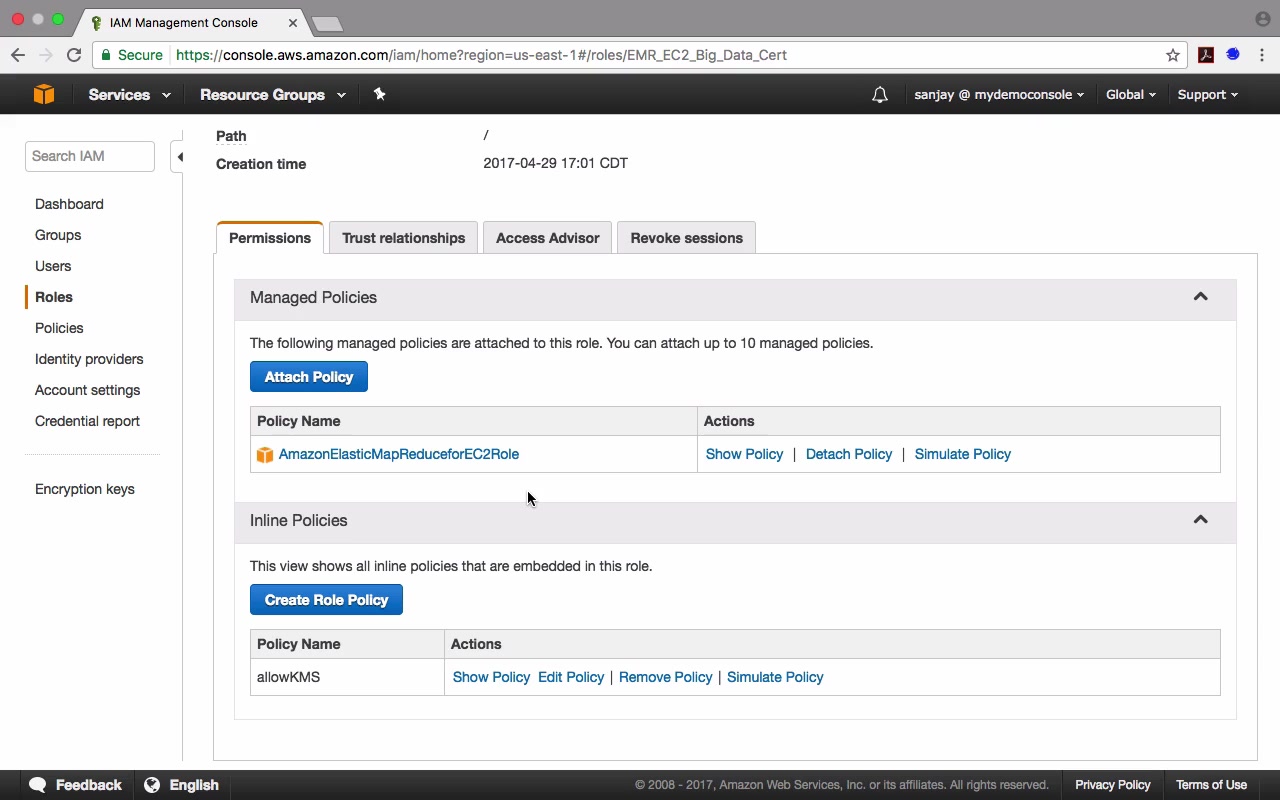Screen dimensions: 1280x800
Task: Open Account settings in the sidebar
Action: (x=87, y=390)
